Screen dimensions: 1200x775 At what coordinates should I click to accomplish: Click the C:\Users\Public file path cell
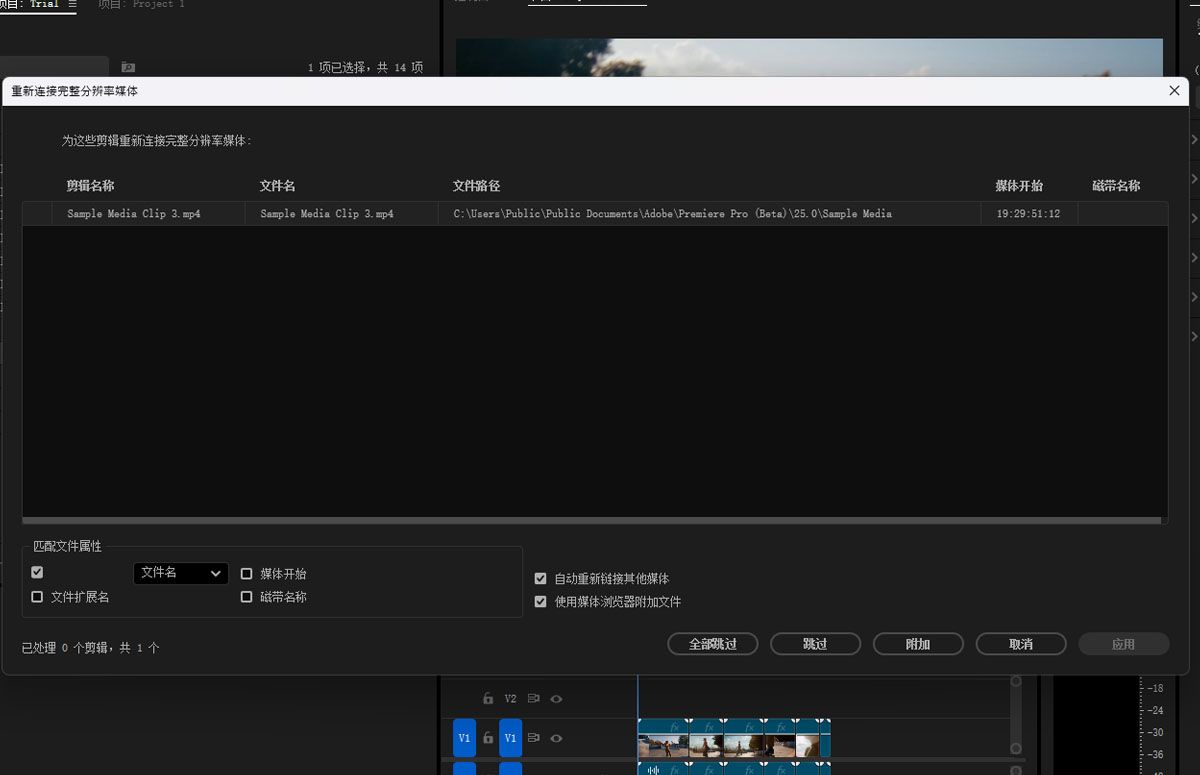click(673, 214)
